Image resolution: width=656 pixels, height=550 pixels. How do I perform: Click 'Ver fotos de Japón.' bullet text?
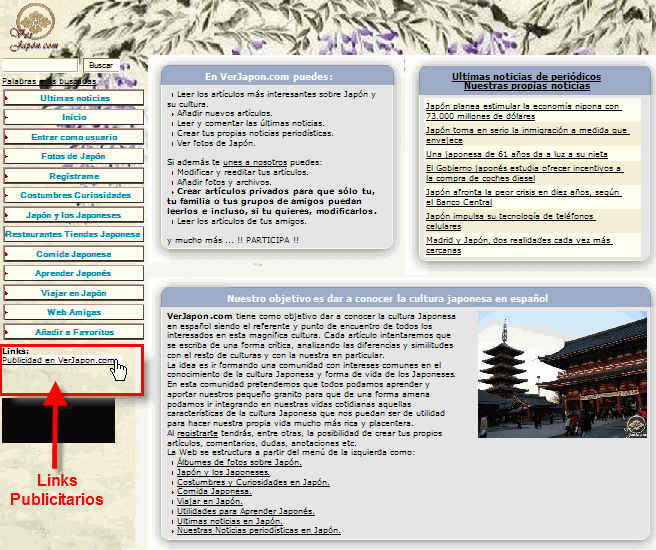click(216, 143)
